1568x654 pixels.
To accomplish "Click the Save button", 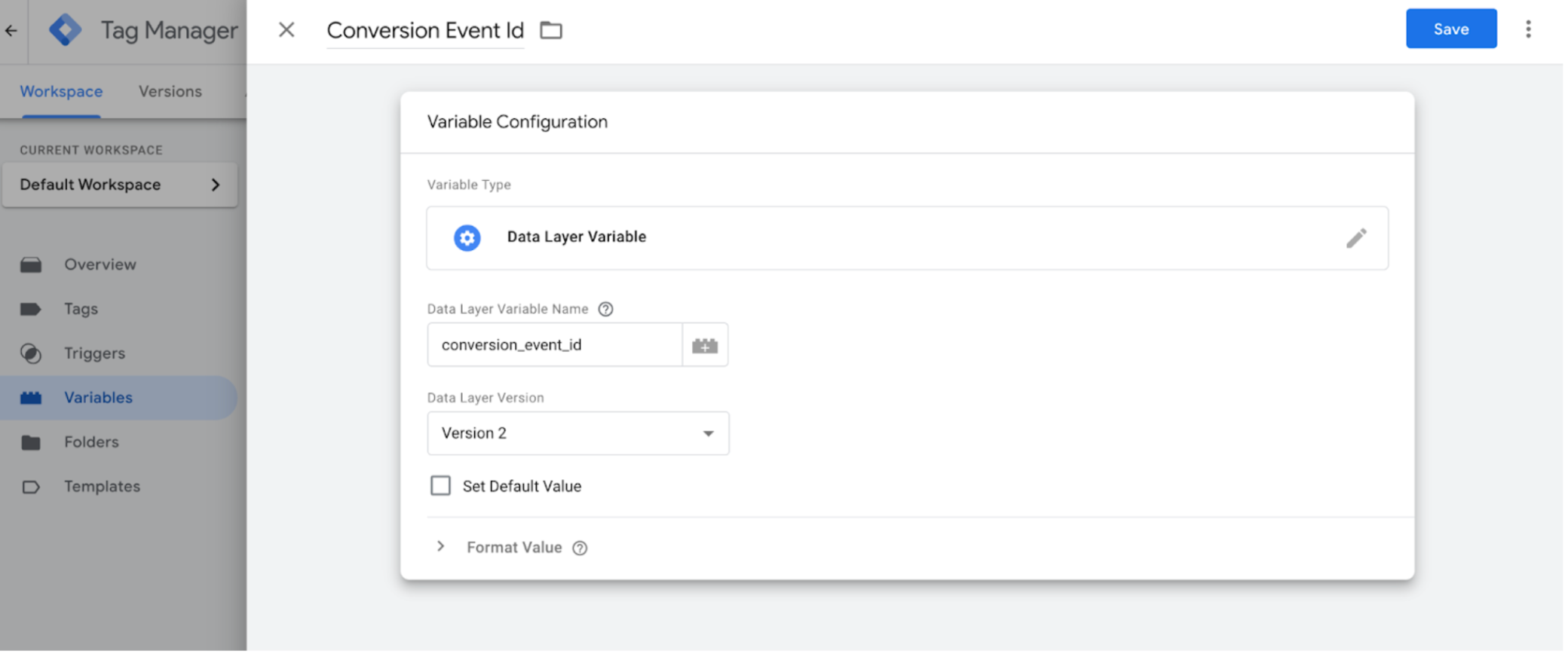I will [x=1450, y=29].
